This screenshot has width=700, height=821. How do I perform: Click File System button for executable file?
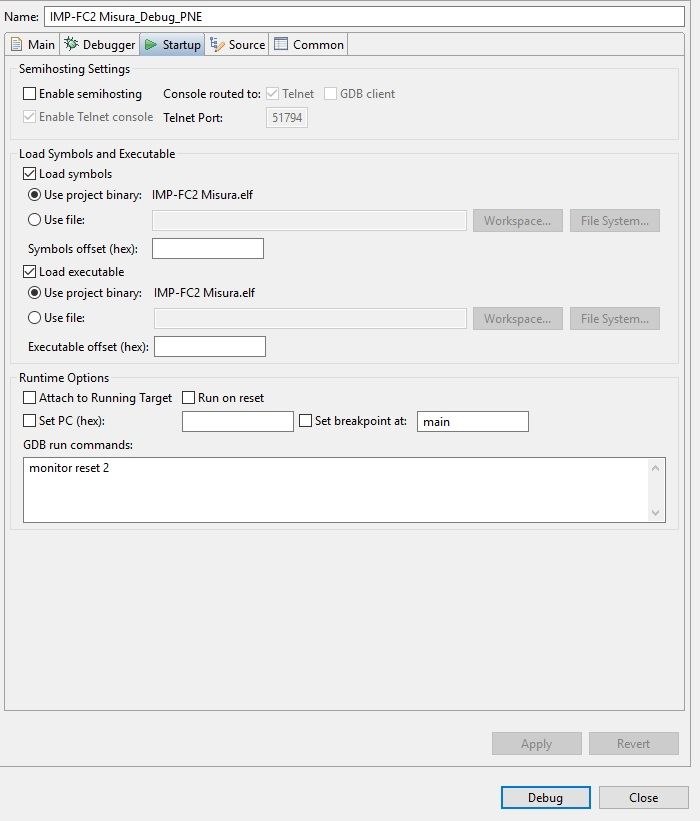(615, 318)
